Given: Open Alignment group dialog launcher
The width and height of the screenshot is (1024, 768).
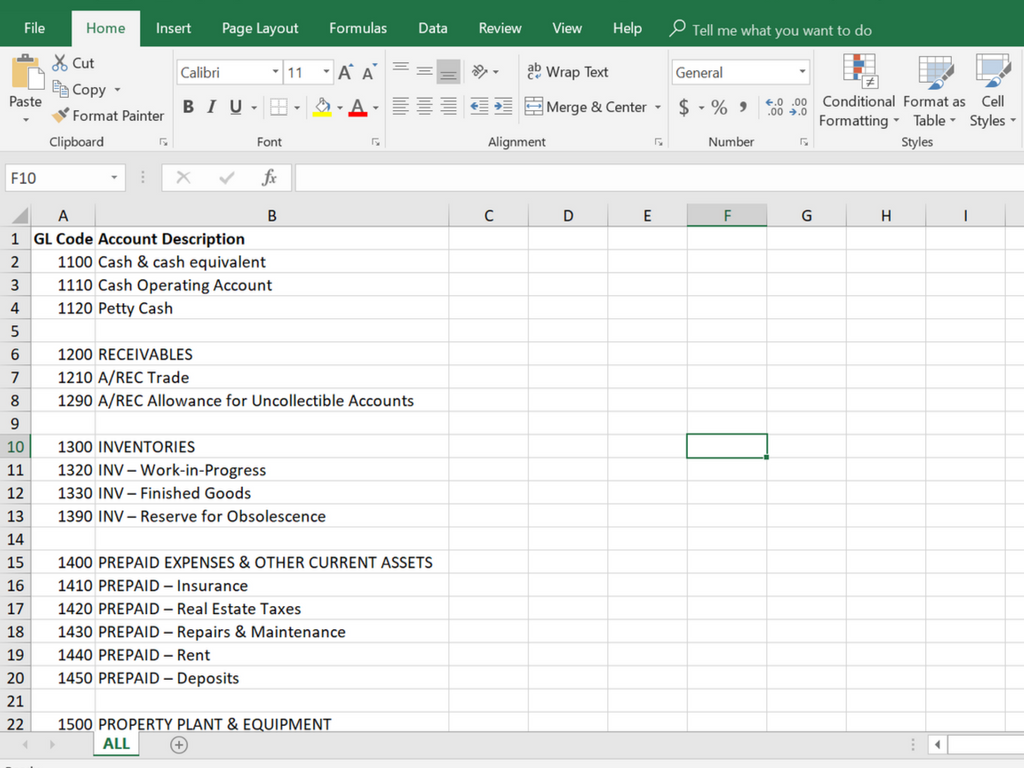Looking at the screenshot, I should (658, 142).
